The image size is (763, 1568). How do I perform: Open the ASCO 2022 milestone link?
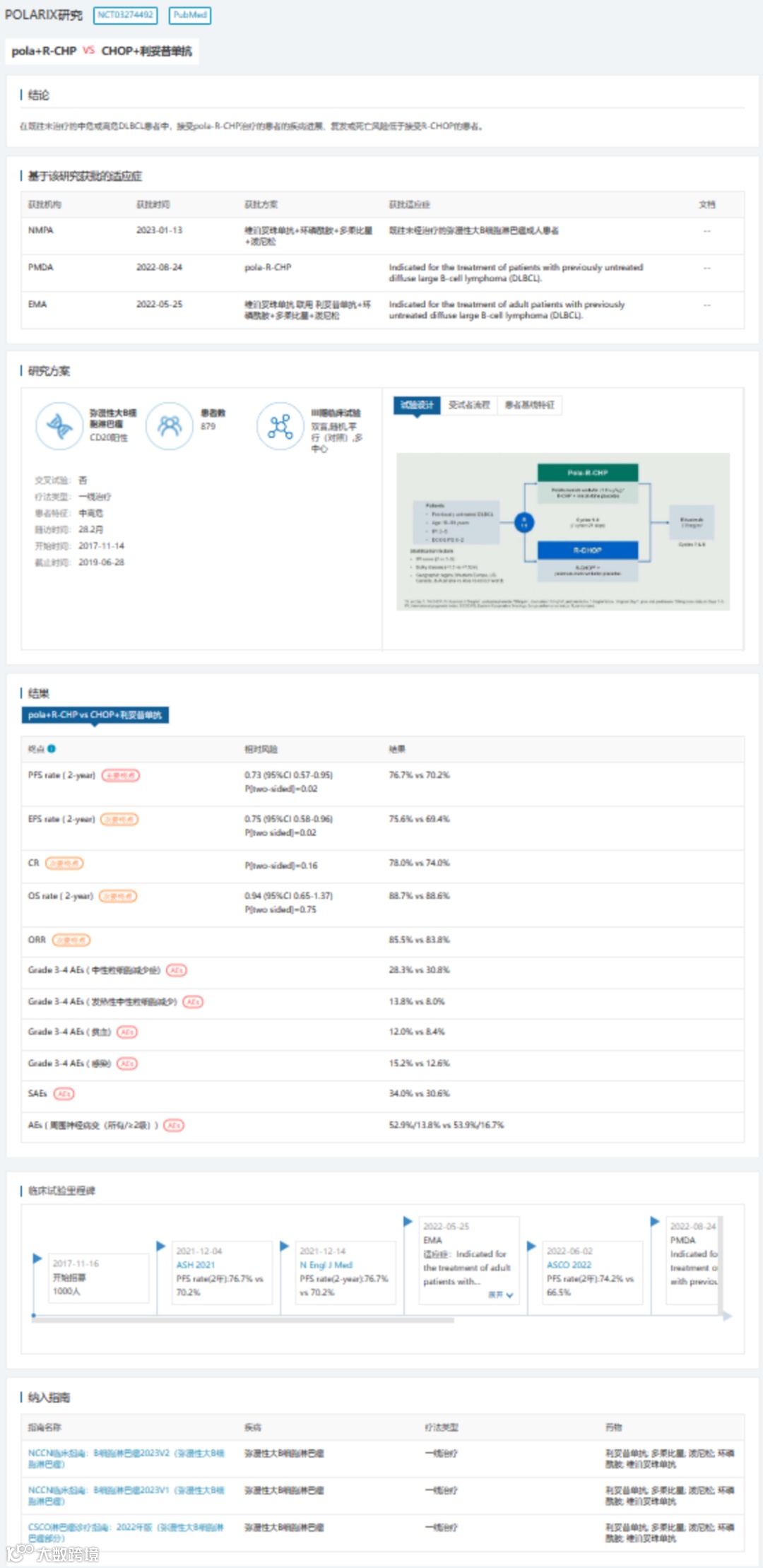point(569,1265)
